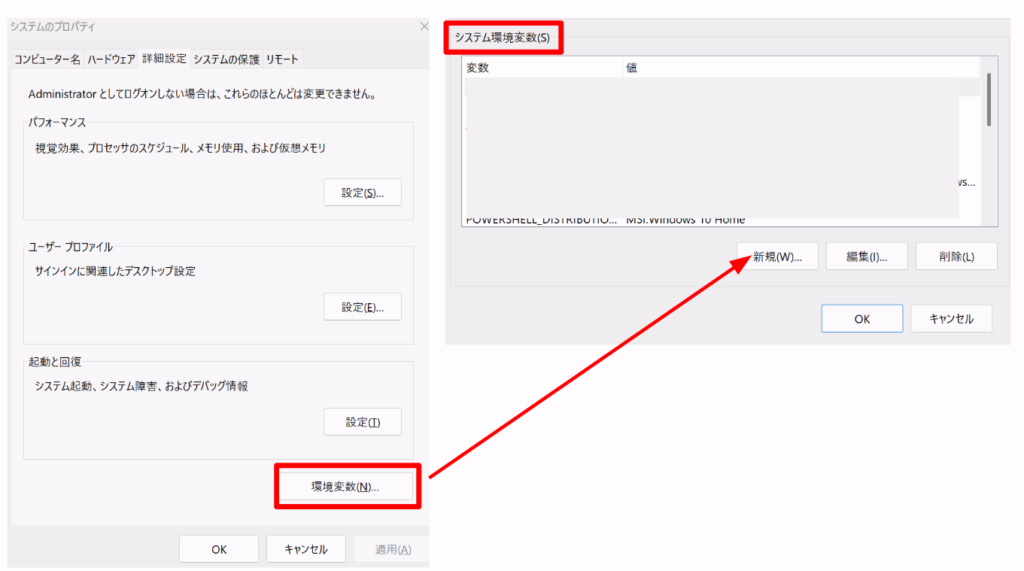
Task: Open the ハードウェア tab
Action: coord(110,59)
